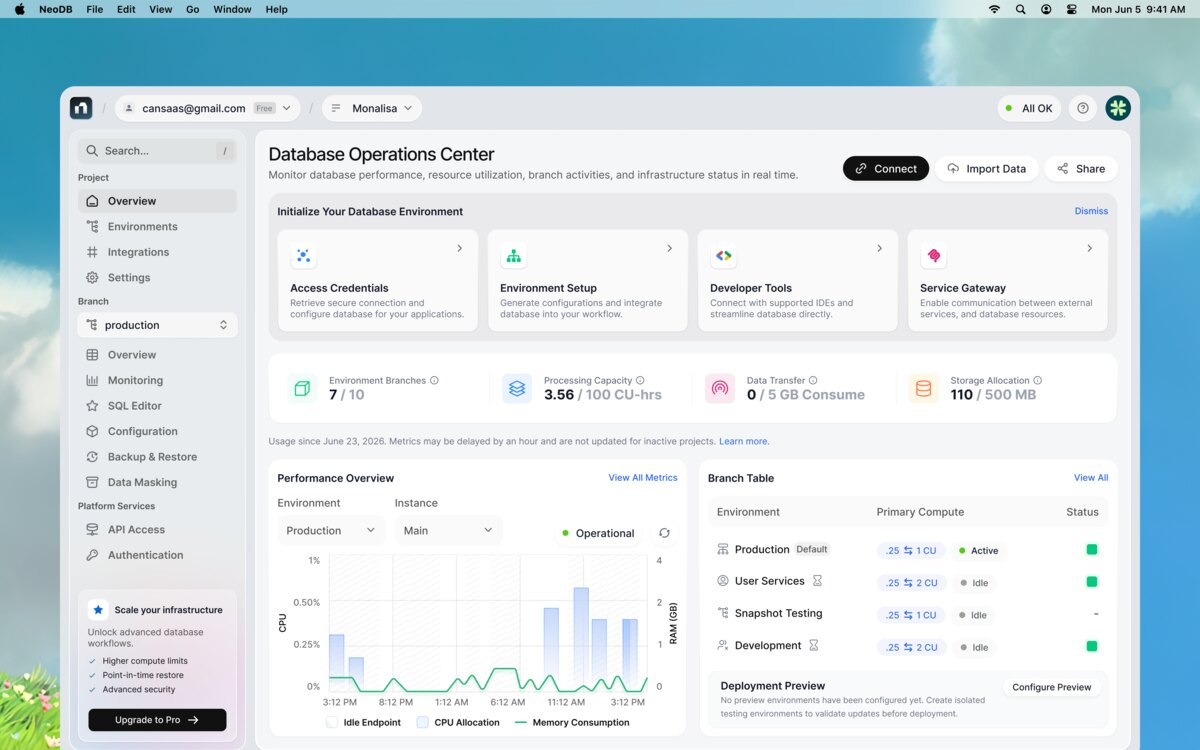
Task: Open the Apple menu
Action: coord(19,9)
